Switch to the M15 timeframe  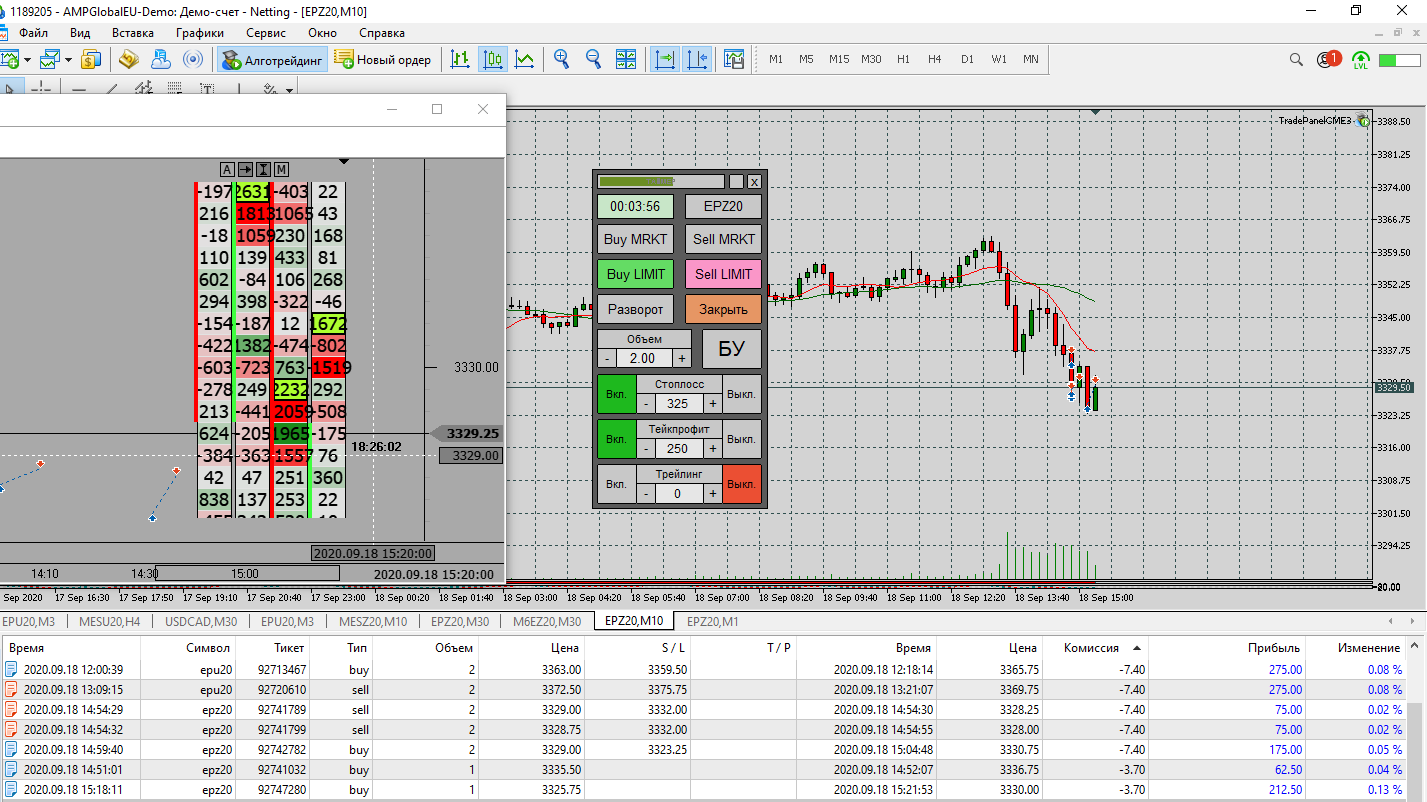(838, 59)
